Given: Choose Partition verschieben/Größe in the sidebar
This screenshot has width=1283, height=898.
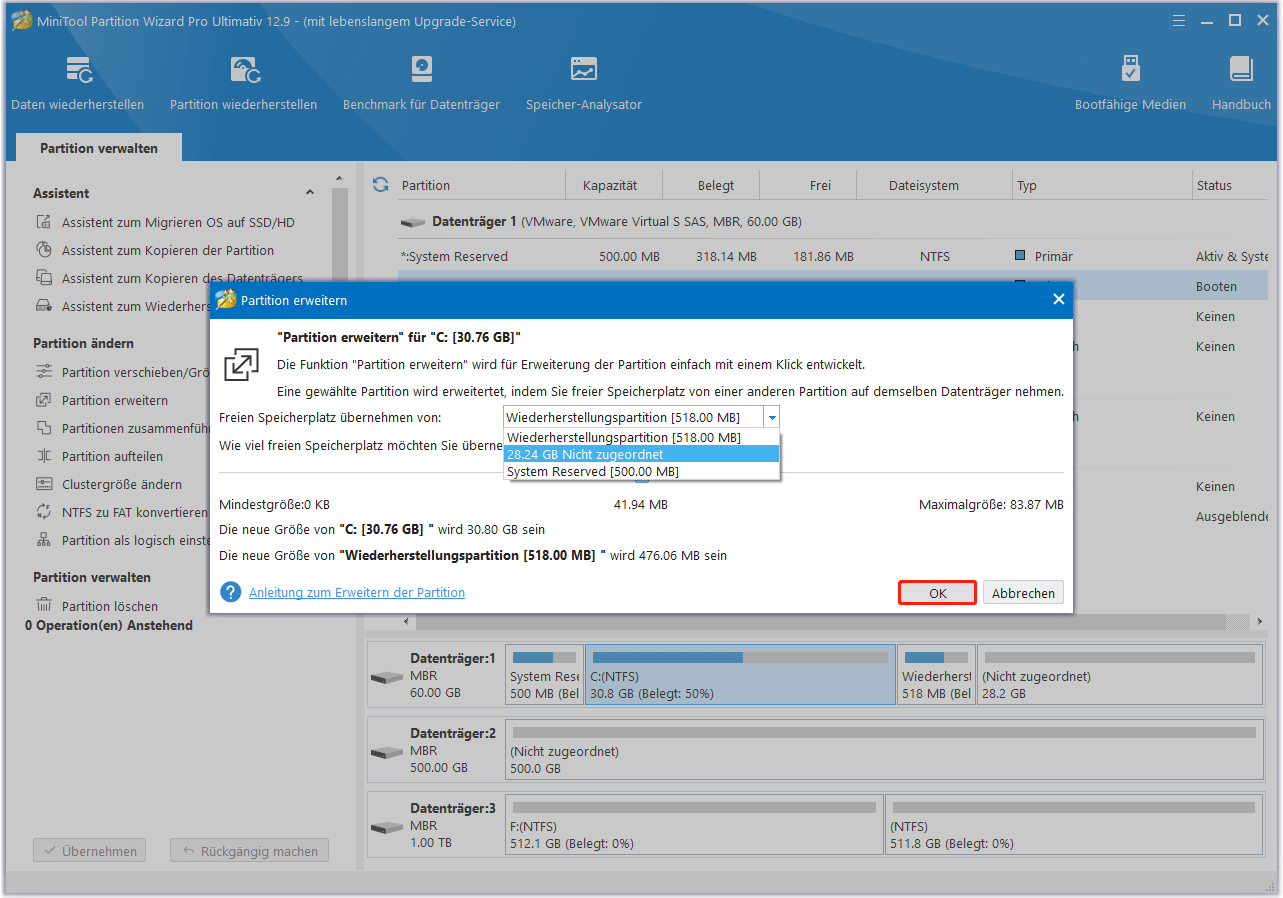Looking at the screenshot, I should pos(123,372).
